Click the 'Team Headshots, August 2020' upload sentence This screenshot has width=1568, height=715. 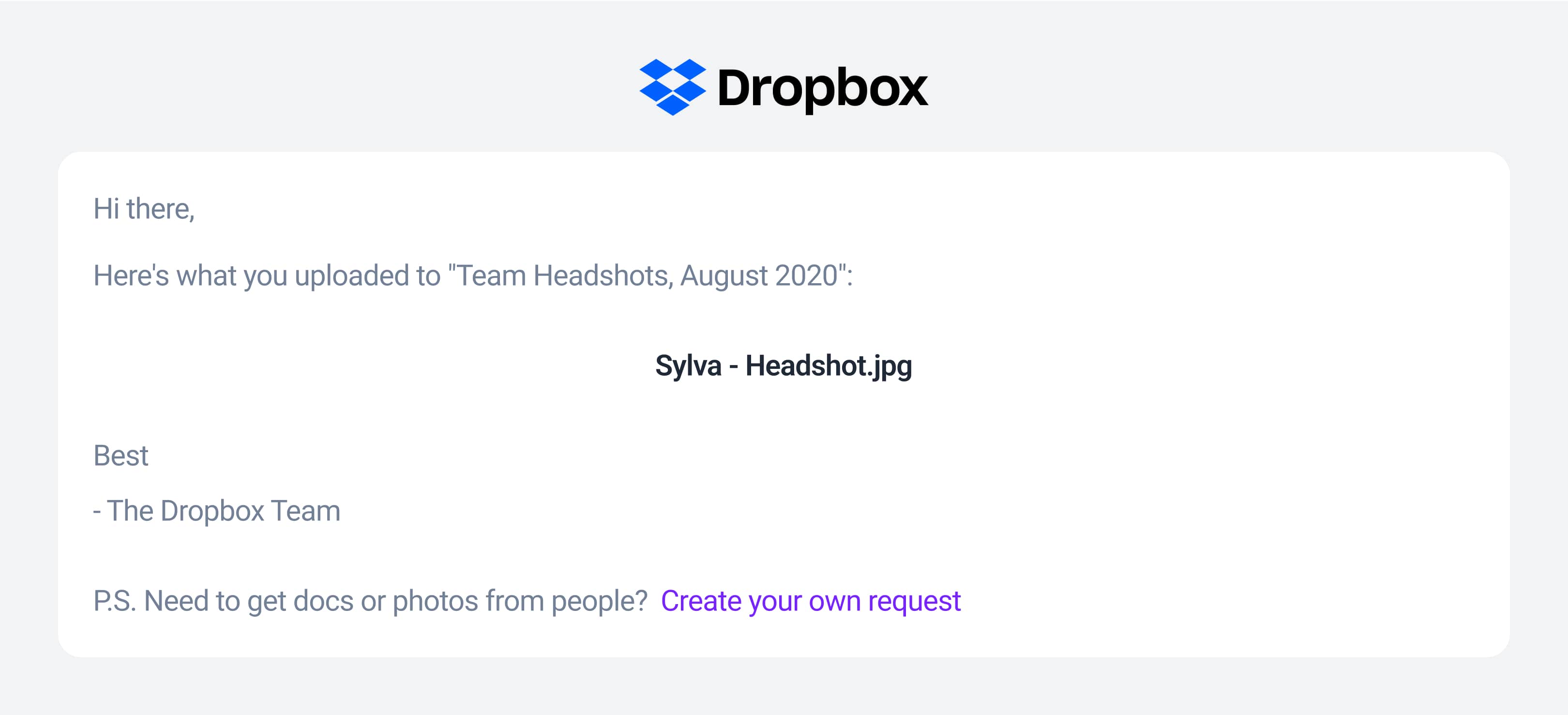tap(473, 276)
